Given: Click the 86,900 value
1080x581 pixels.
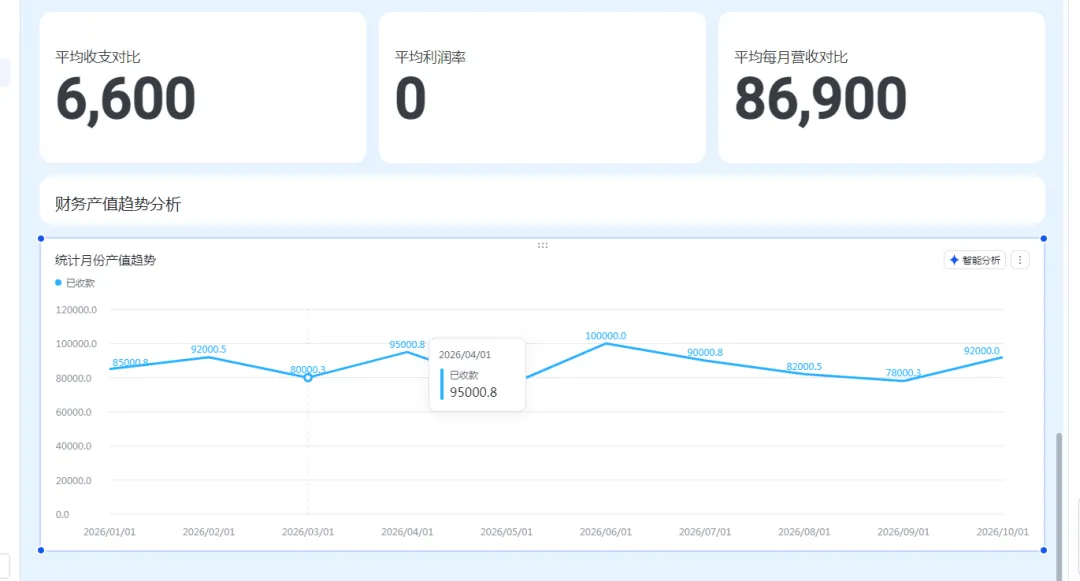Looking at the screenshot, I should pos(820,100).
